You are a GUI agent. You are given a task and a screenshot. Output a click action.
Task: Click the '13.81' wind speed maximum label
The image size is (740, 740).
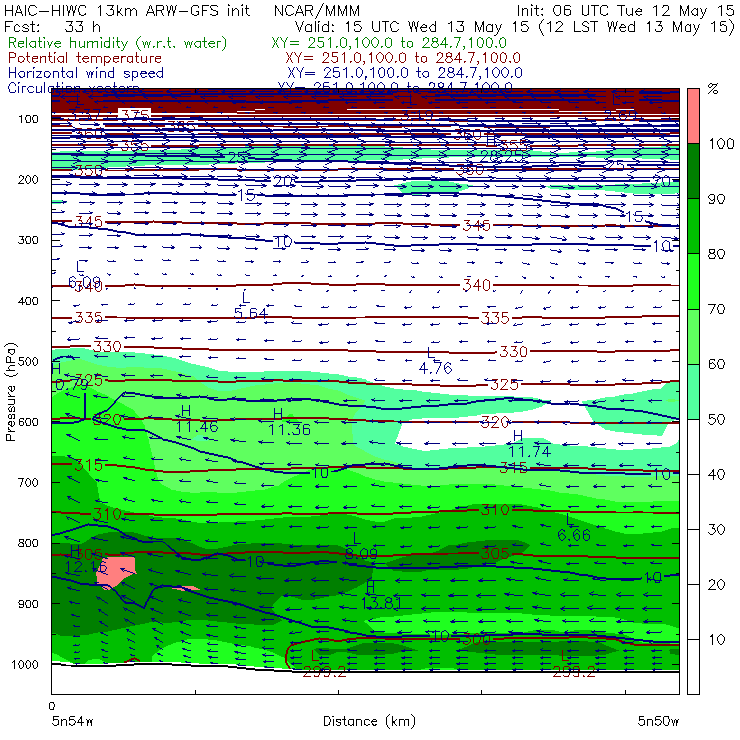[381, 603]
